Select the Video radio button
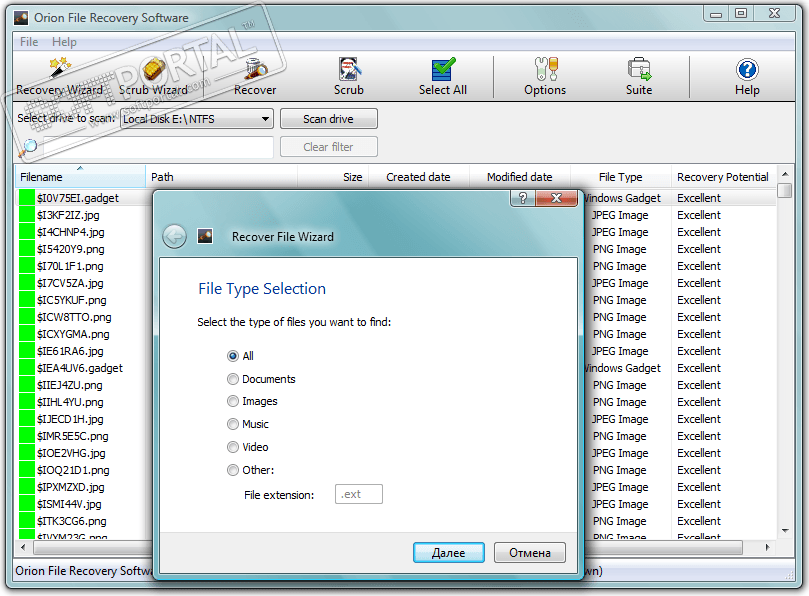Image resolution: width=809 pixels, height=596 pixels. pos(233,447)
